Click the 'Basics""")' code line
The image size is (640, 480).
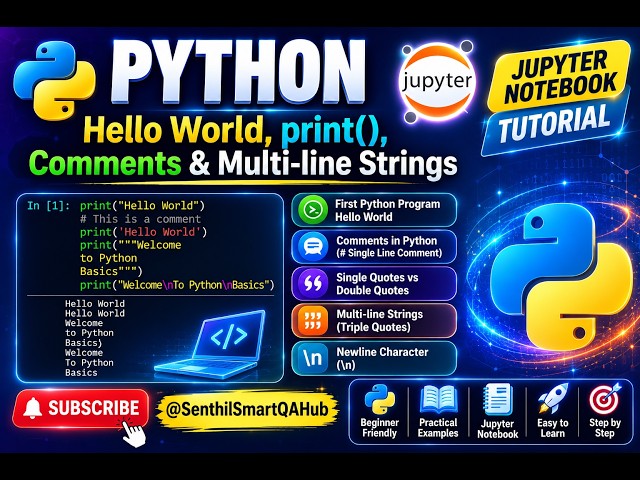tap(111, 271)
